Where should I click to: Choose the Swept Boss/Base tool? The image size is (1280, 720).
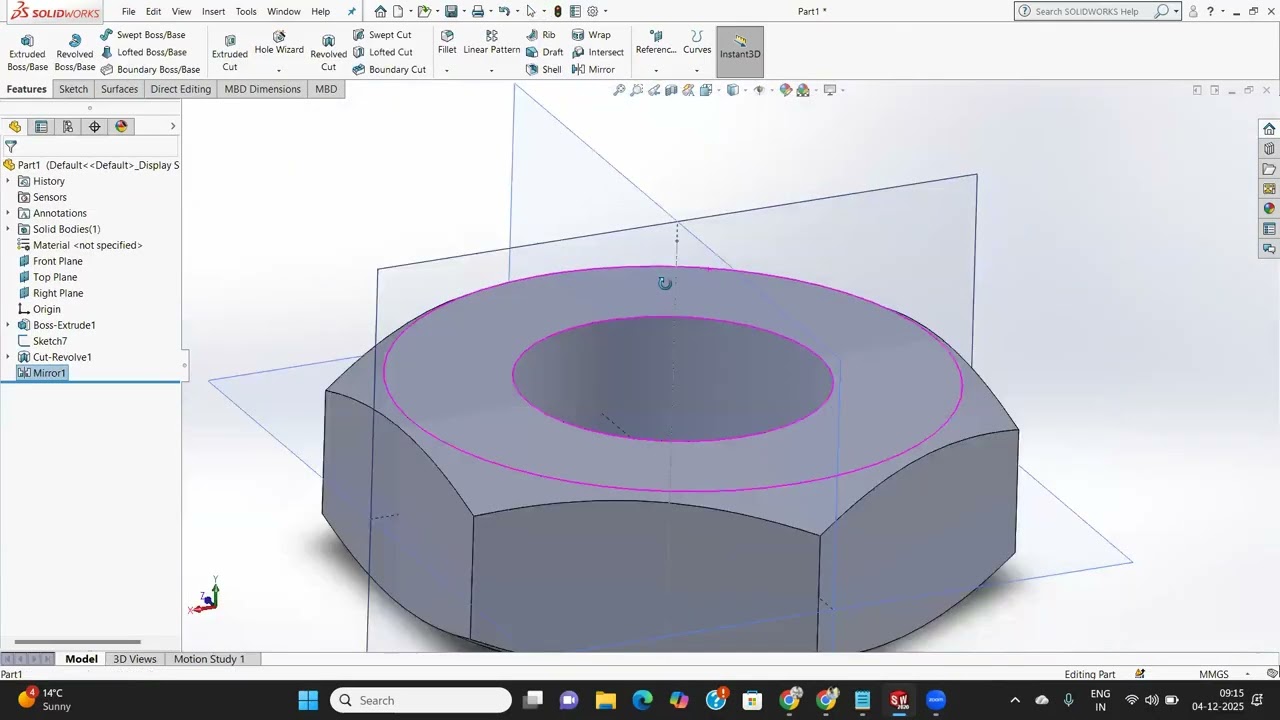pos(143,35)
